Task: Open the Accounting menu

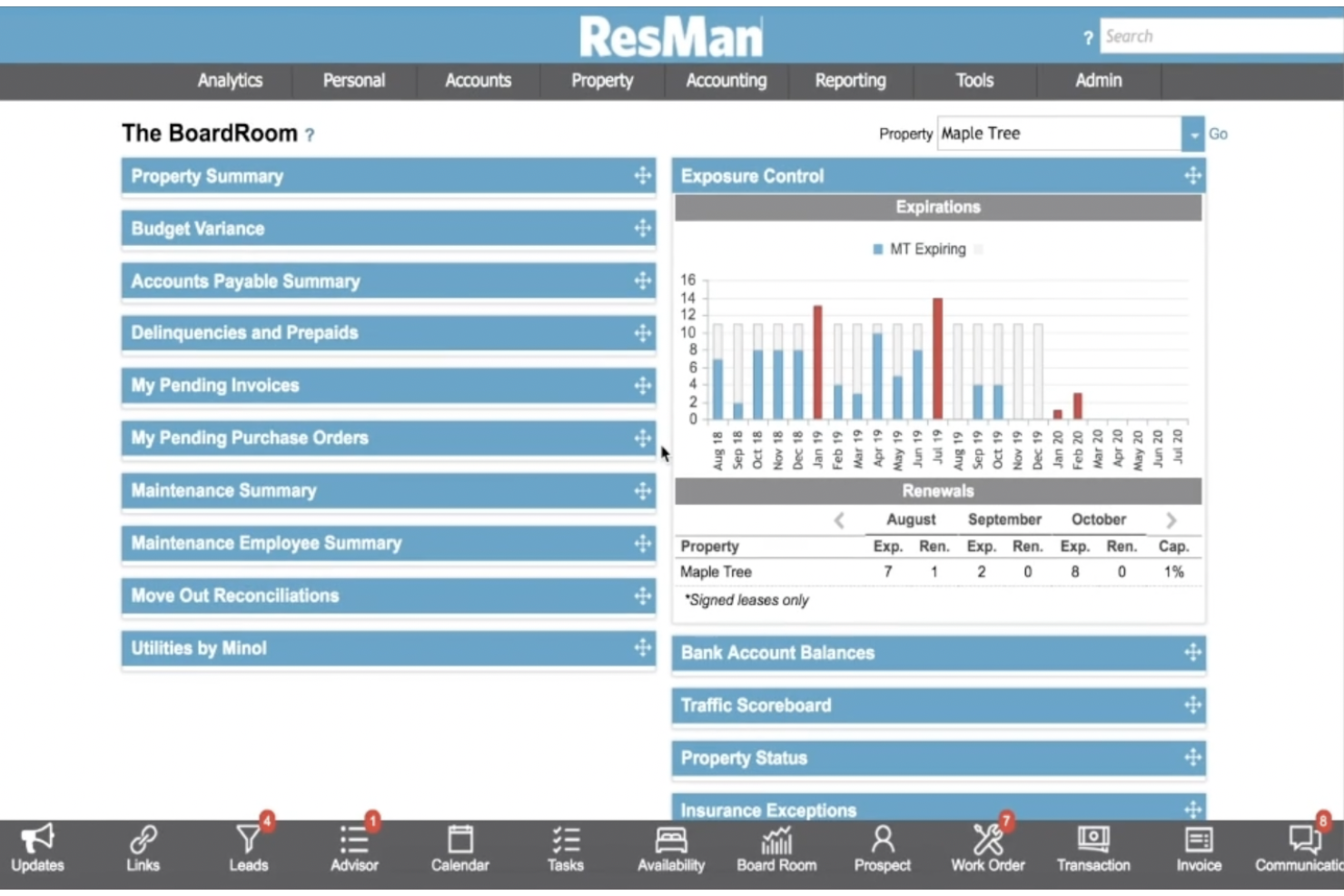Action: click(726, 81)
